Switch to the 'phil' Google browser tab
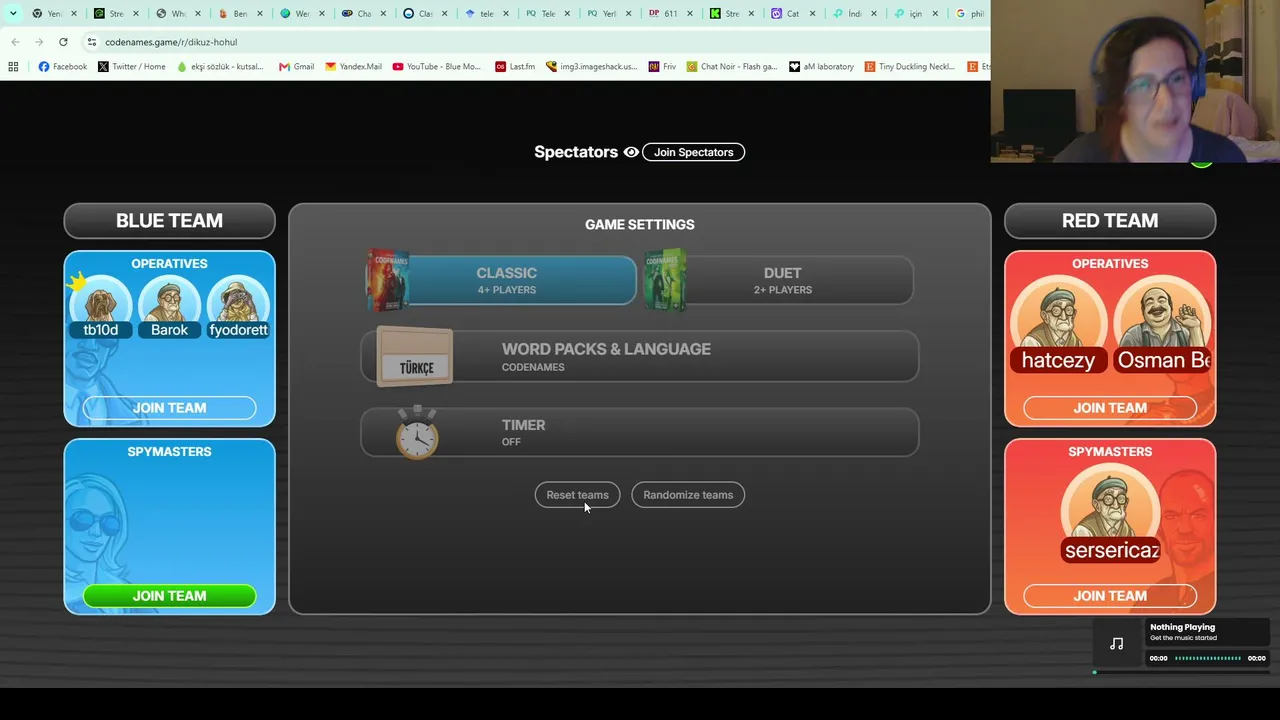Viewport: 1280px width, 720px height. pyautogui.click(x=969, y=14)
